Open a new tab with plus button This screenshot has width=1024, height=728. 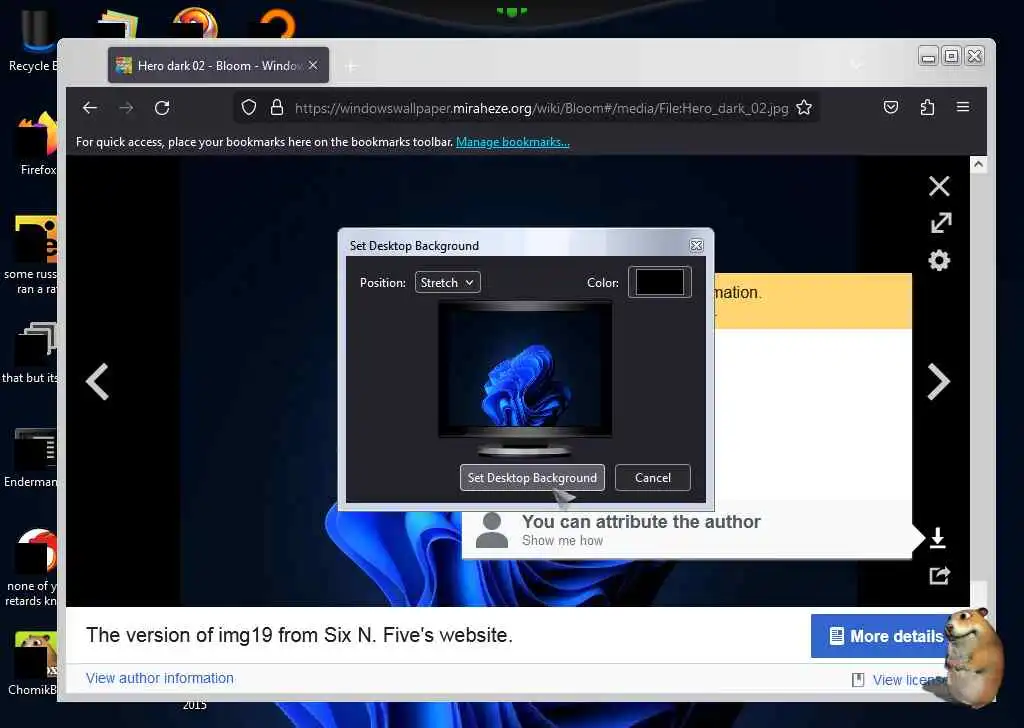pyautogui.click(x=351, y=66)
